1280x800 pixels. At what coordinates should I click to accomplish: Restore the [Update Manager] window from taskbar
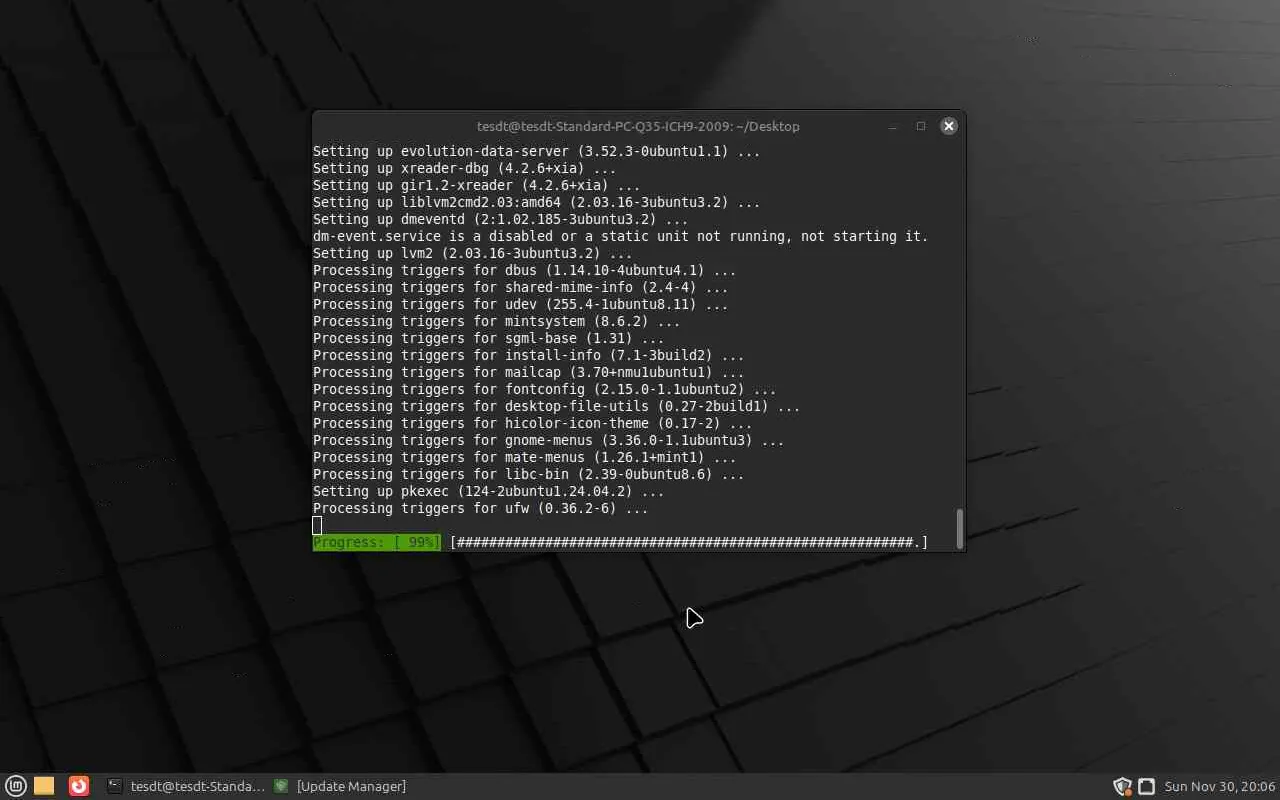341,786
